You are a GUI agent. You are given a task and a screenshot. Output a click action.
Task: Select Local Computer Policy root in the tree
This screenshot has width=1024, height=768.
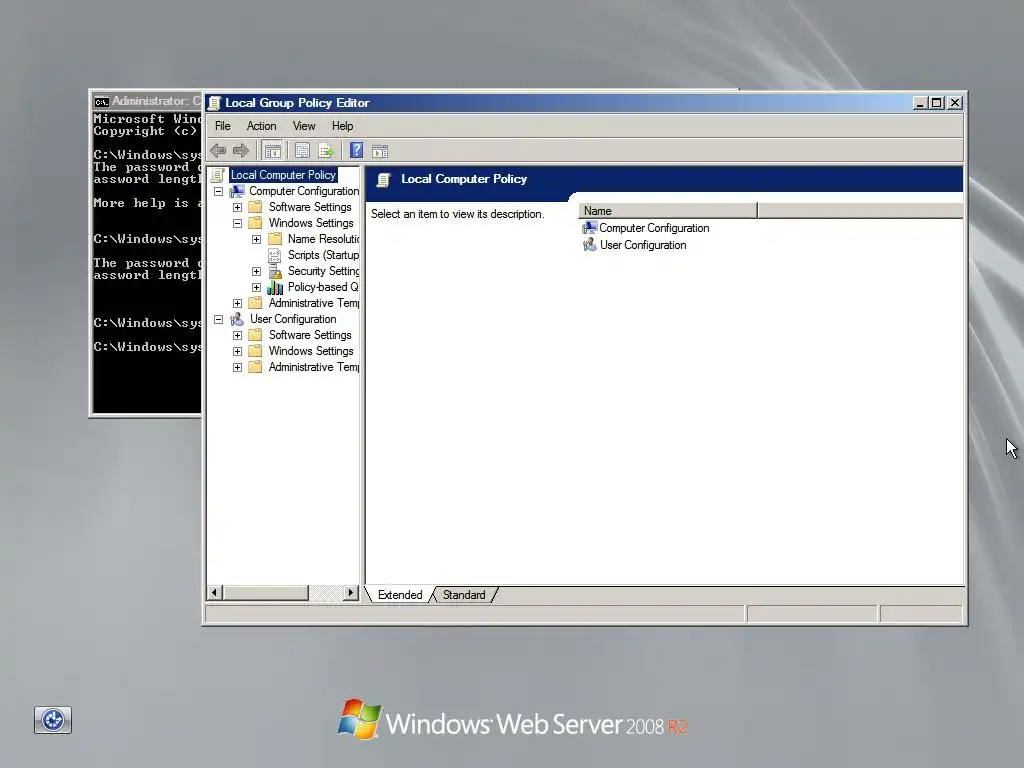click(x=283, y=175)
